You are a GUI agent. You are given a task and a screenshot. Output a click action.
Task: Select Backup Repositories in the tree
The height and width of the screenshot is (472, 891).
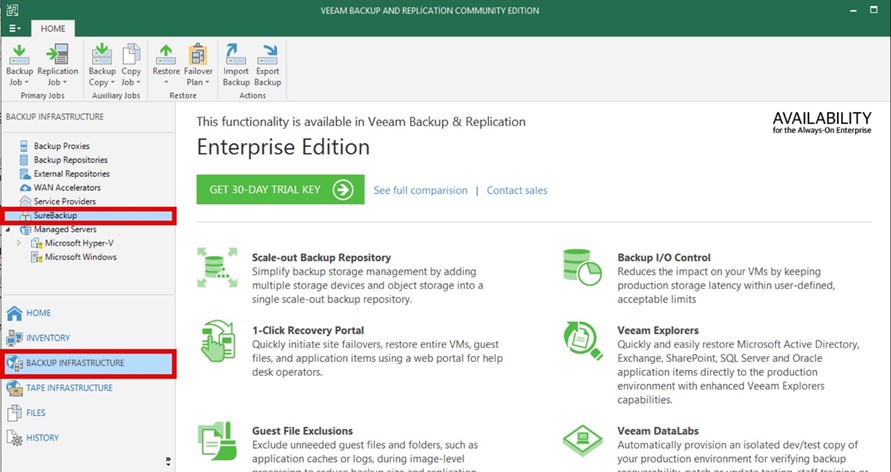click(x=70, y=160)
